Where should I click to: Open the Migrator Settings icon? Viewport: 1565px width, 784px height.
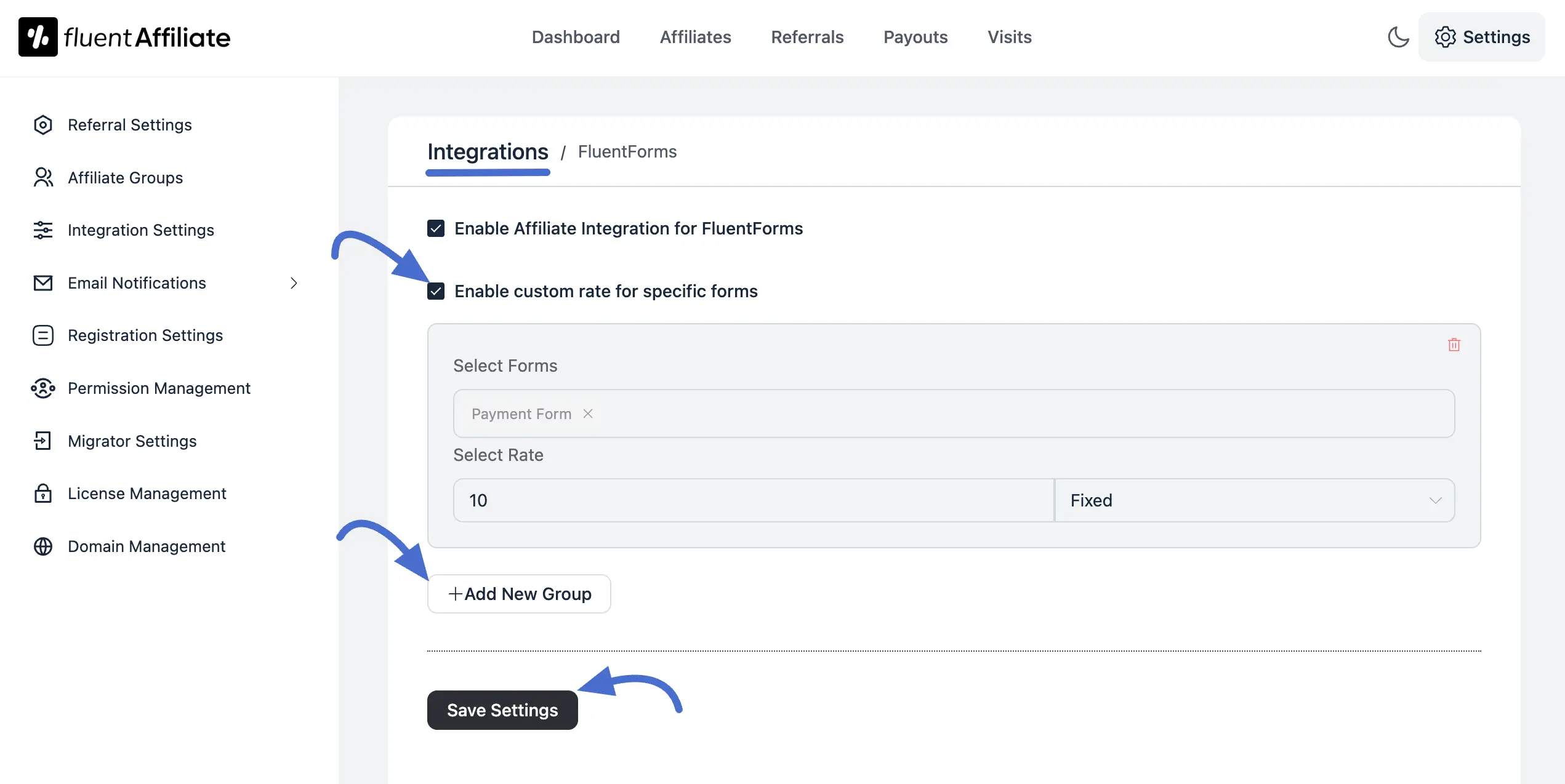point(42,441)
